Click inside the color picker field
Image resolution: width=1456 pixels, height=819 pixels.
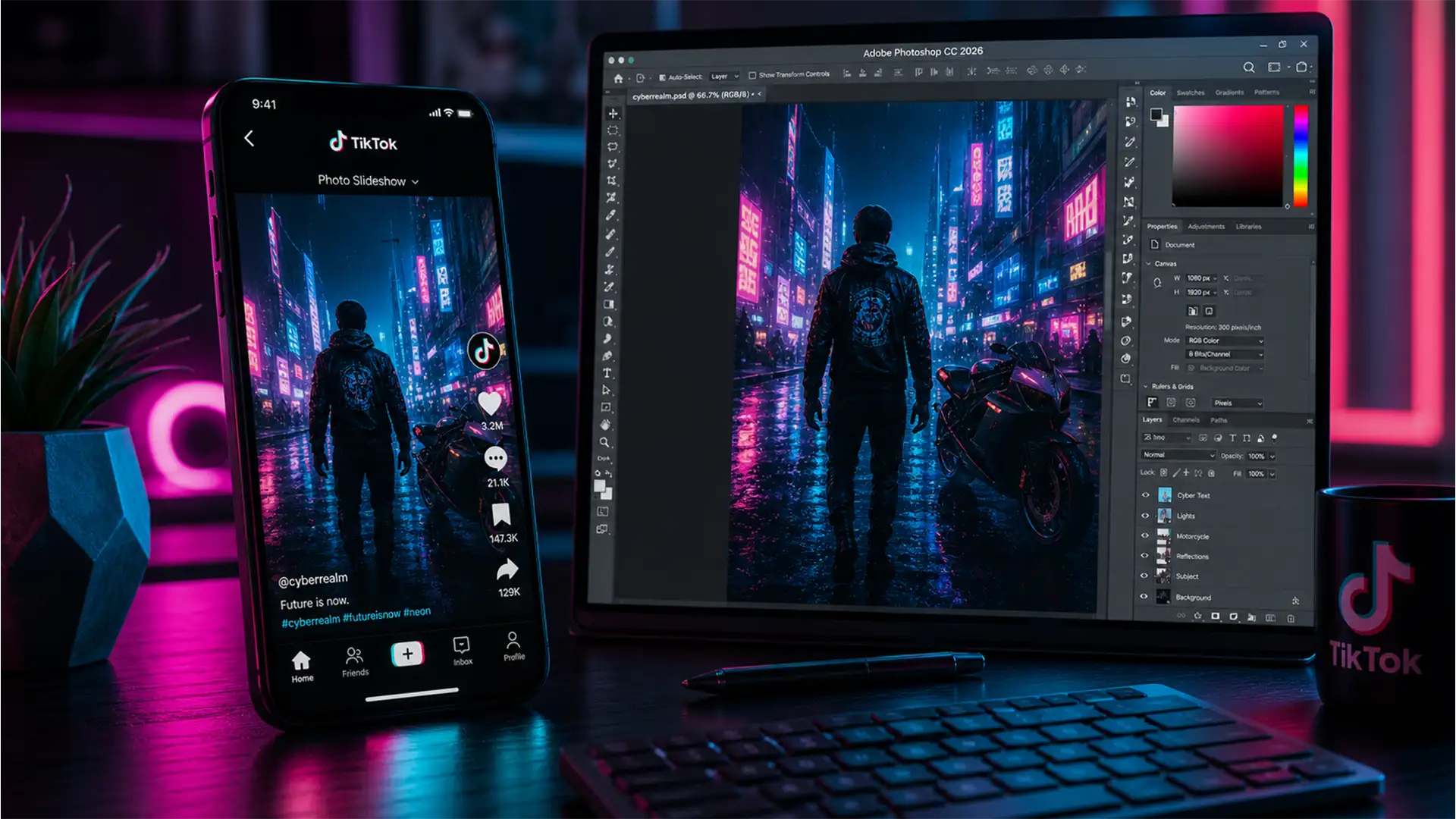1228,155
